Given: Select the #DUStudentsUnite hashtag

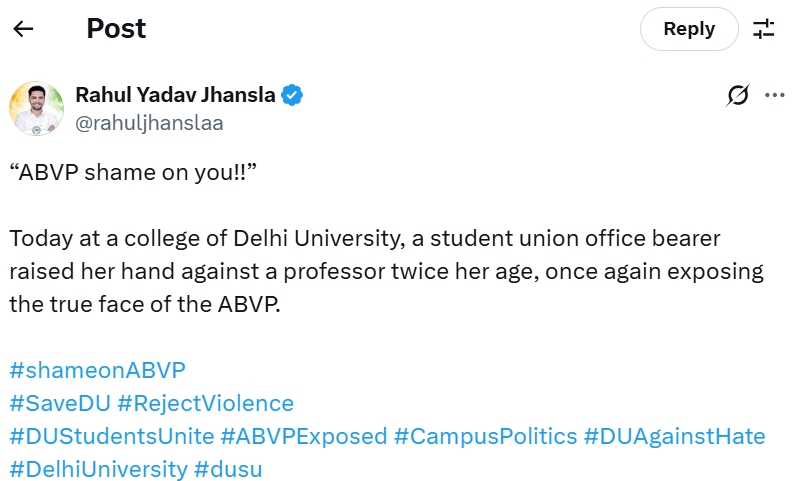Looking at the screenshot, I should tap(111, 436).
